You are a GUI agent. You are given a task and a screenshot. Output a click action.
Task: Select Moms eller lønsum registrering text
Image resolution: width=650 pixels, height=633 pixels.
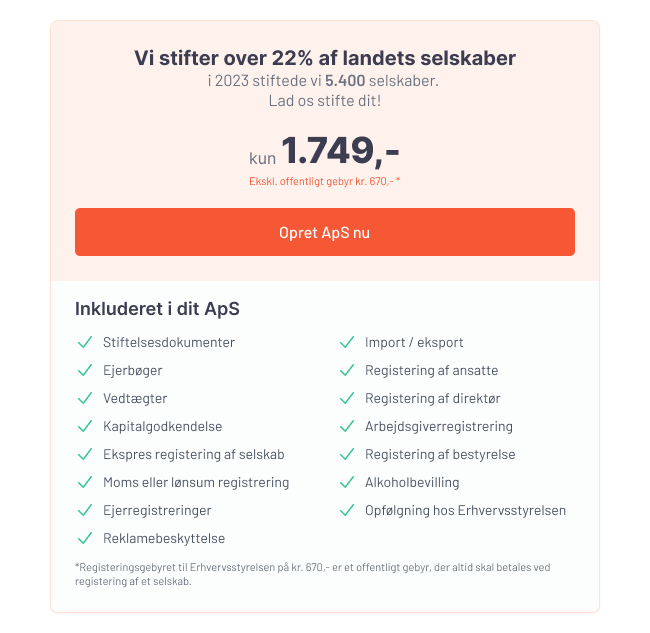196,482
